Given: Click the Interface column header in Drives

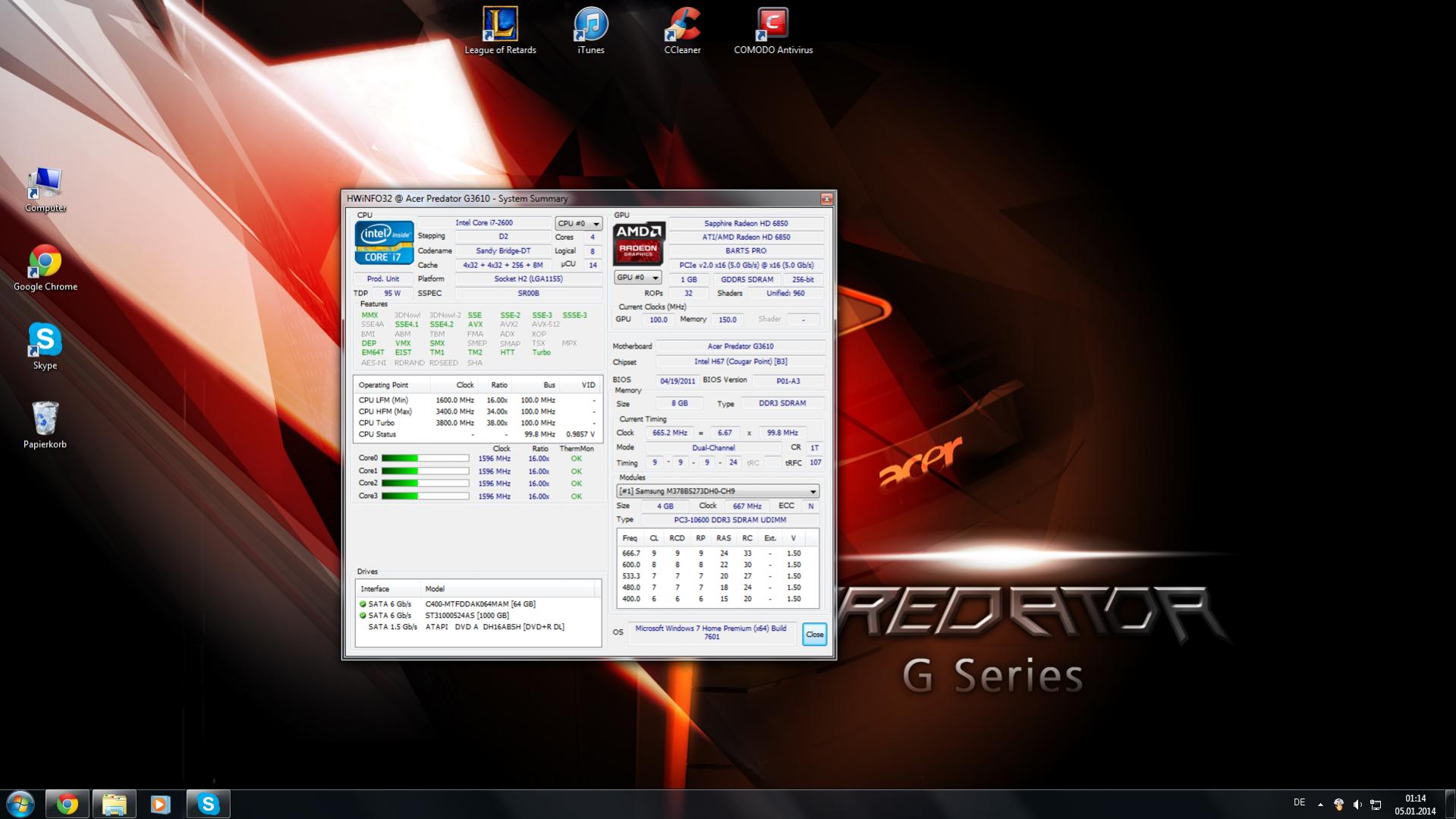Looking at the screenshot, I should click(x=388, y=589).
